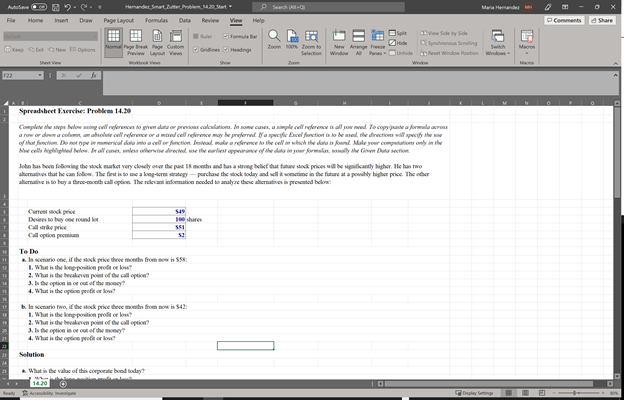Click Zoom to Selection
Viewport: 624px width, 400px height.
pyautogui.click(x=311, y=43)
